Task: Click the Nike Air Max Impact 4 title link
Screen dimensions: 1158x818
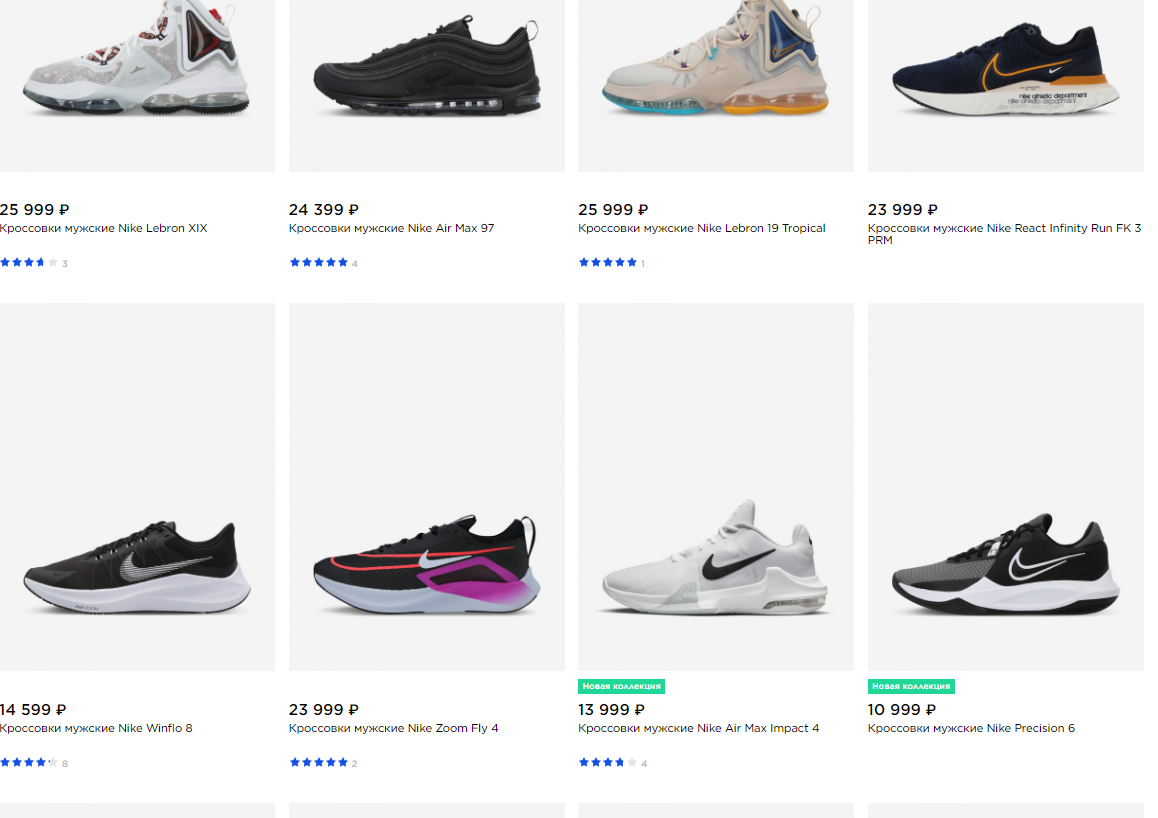Action: 698,728
